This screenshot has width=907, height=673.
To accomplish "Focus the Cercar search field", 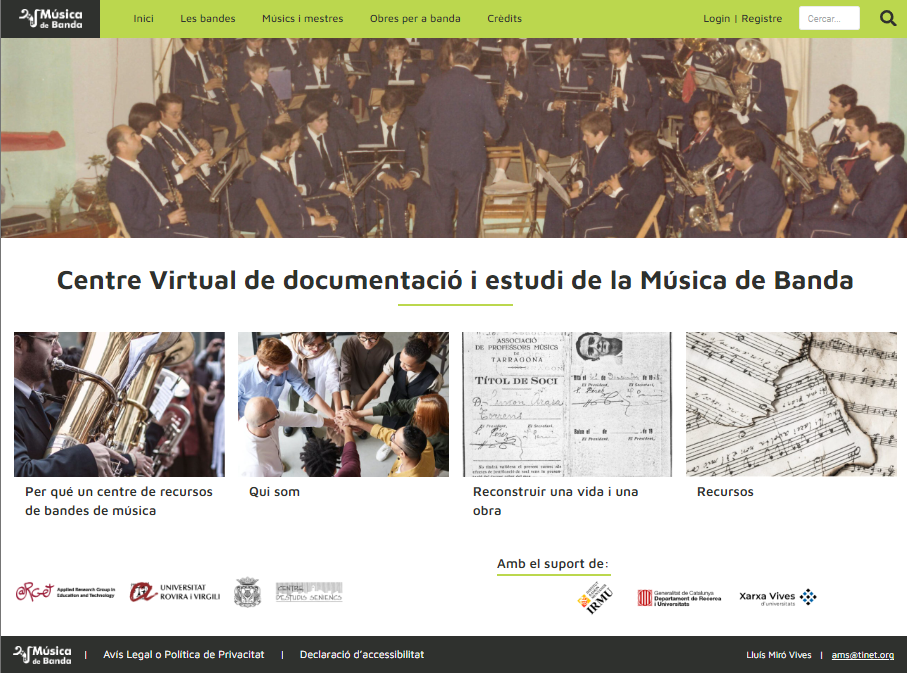I will click(x=829, y=19).
